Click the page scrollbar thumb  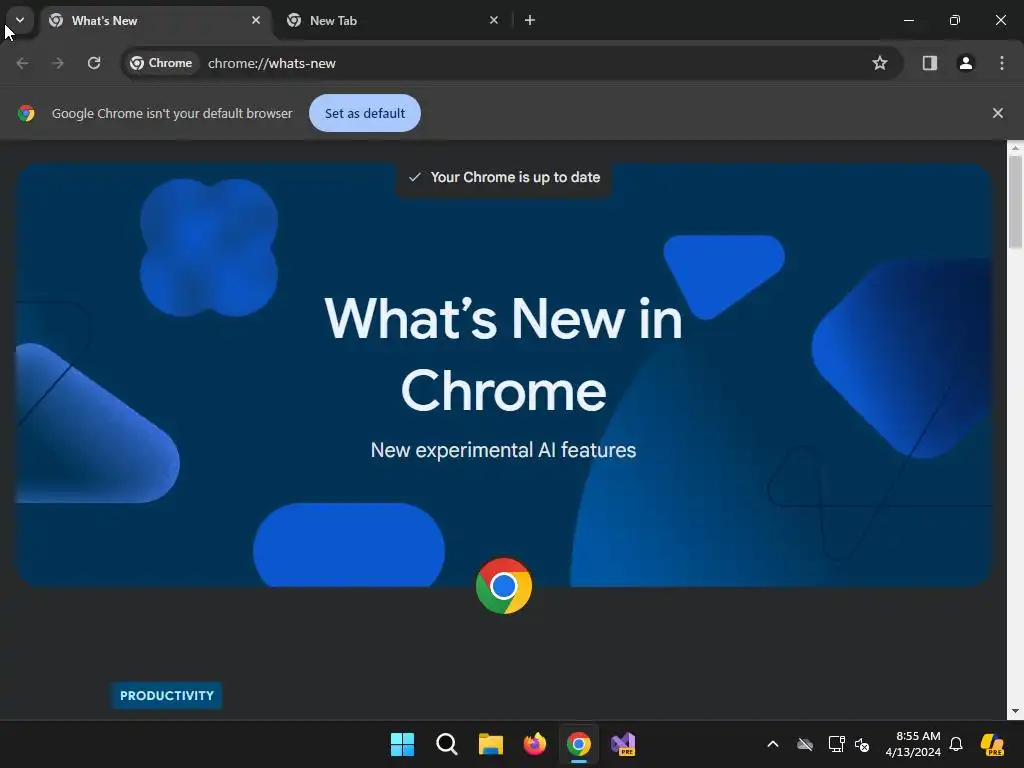pos(1015,201)
